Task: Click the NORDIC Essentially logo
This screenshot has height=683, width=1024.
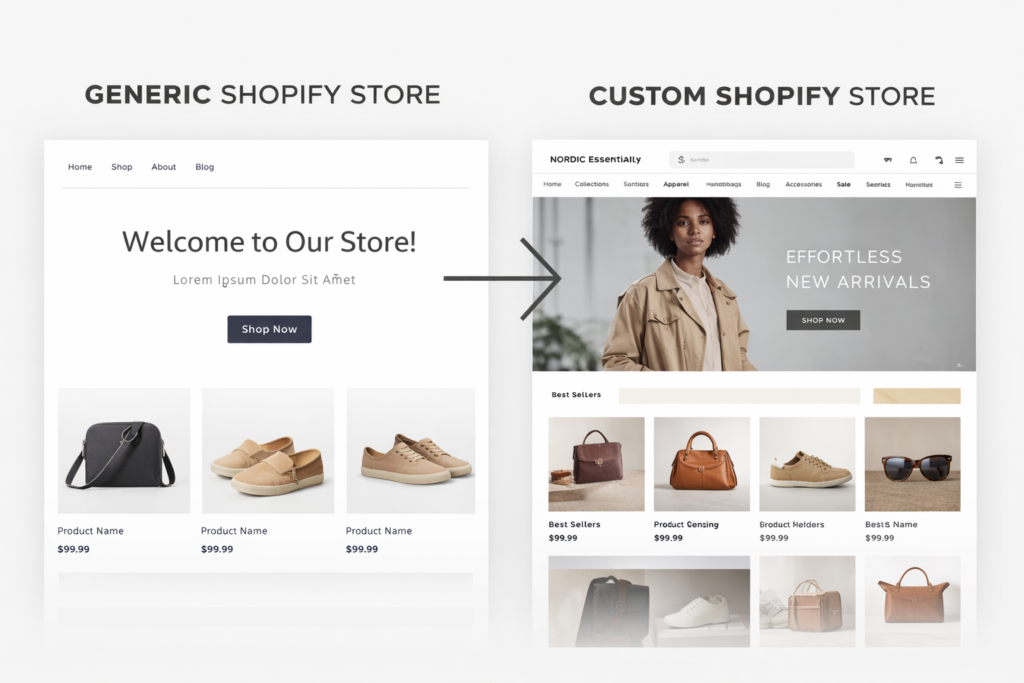Action: [595, 159]
